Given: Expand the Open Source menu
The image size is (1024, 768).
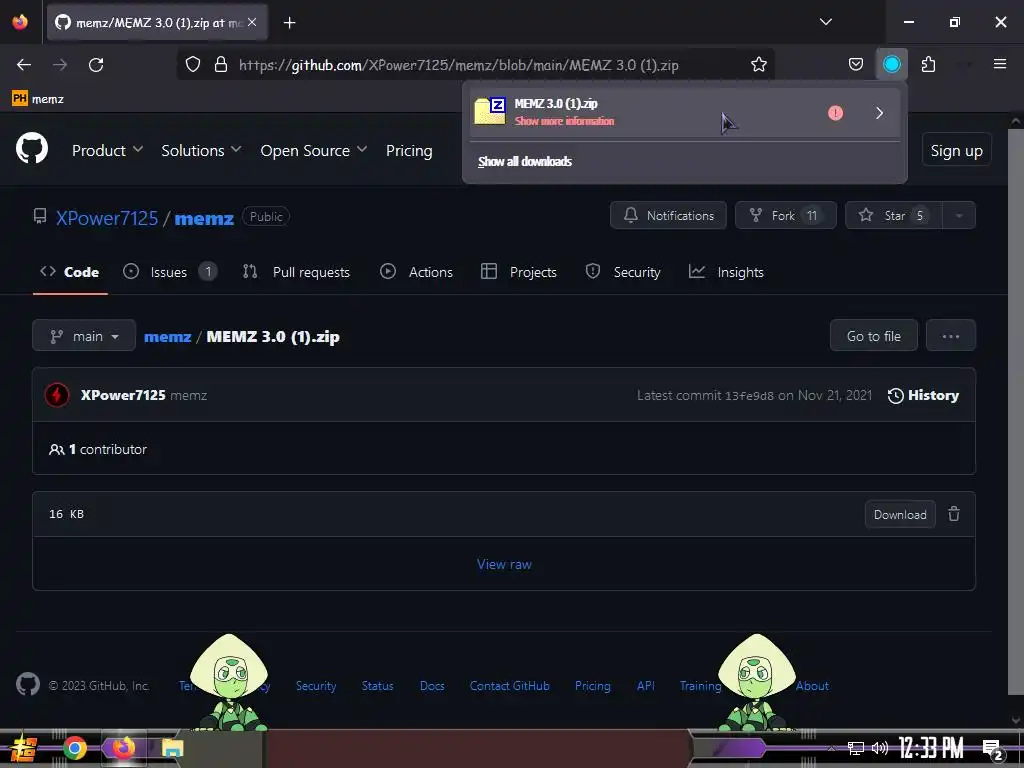Looking at the screenshot, I should tap(313, 150).
